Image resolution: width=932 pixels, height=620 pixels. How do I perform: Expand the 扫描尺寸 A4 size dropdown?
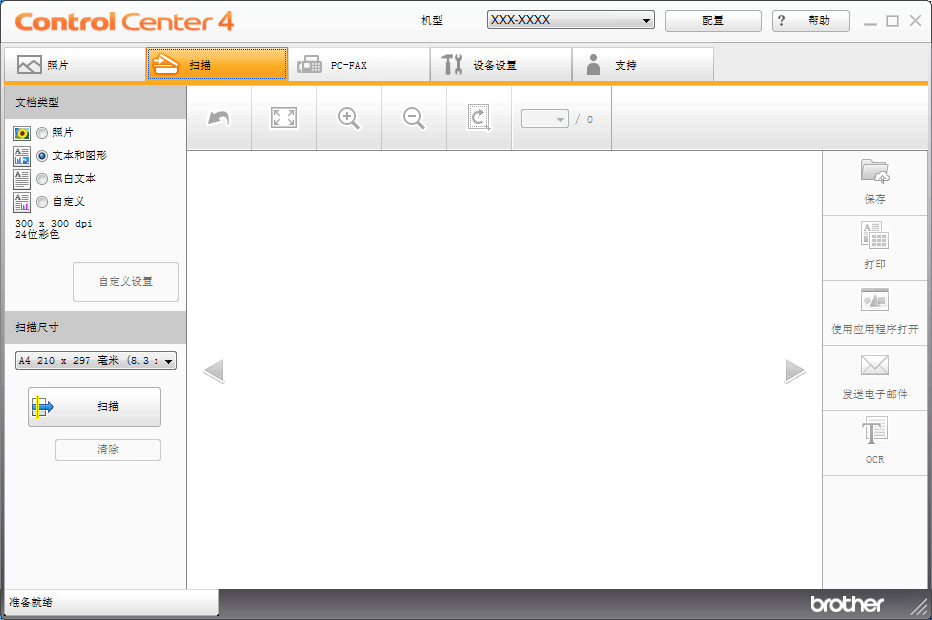[x=96, y=360]
